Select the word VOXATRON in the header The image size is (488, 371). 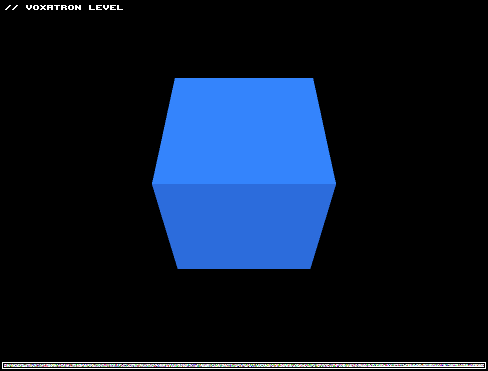(x=54, y=7)
